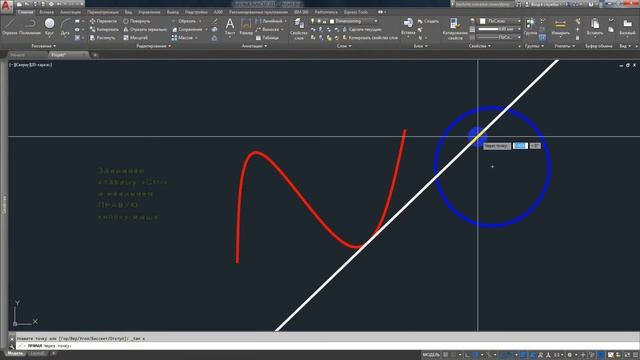Expand the Рисование panel dropdown
The image size is (640, 360).
pos(44,46)
